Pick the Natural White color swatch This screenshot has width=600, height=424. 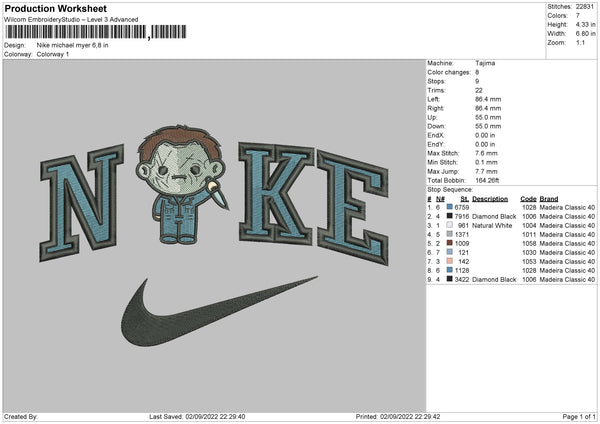click(450, 225)
